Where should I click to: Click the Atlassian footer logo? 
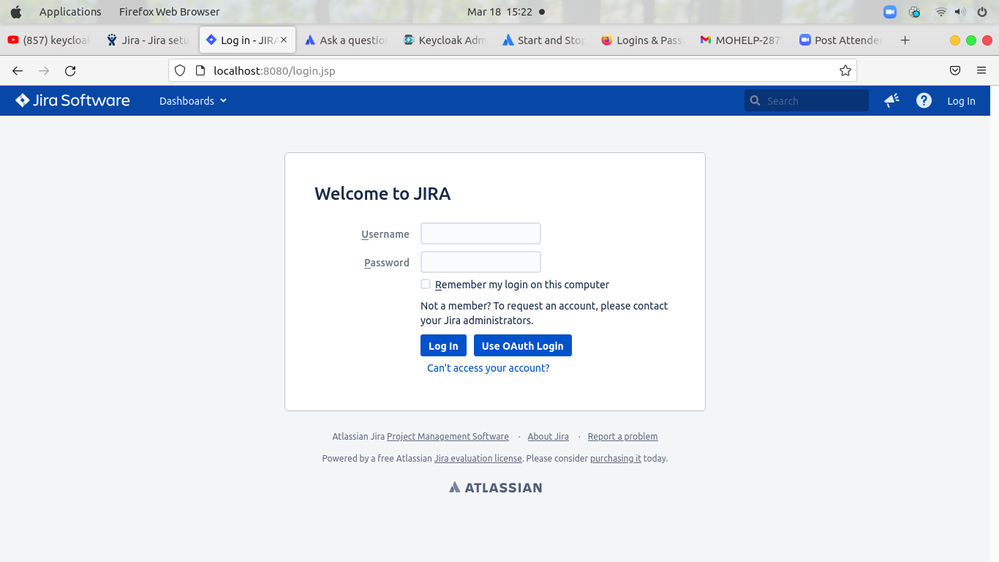pyautogui.click(x=495, y=487)
